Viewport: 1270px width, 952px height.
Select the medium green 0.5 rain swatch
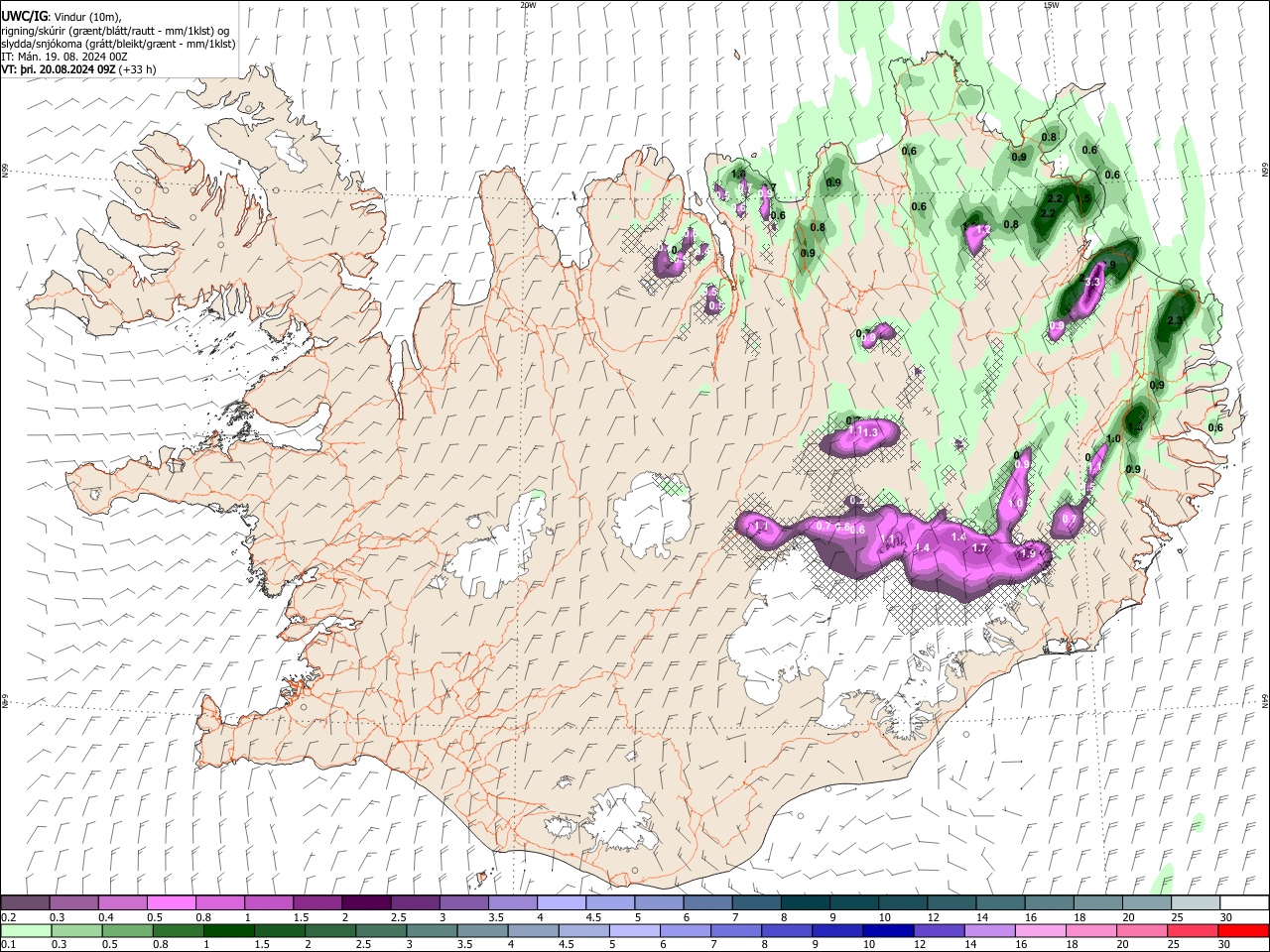coord(127,931)
